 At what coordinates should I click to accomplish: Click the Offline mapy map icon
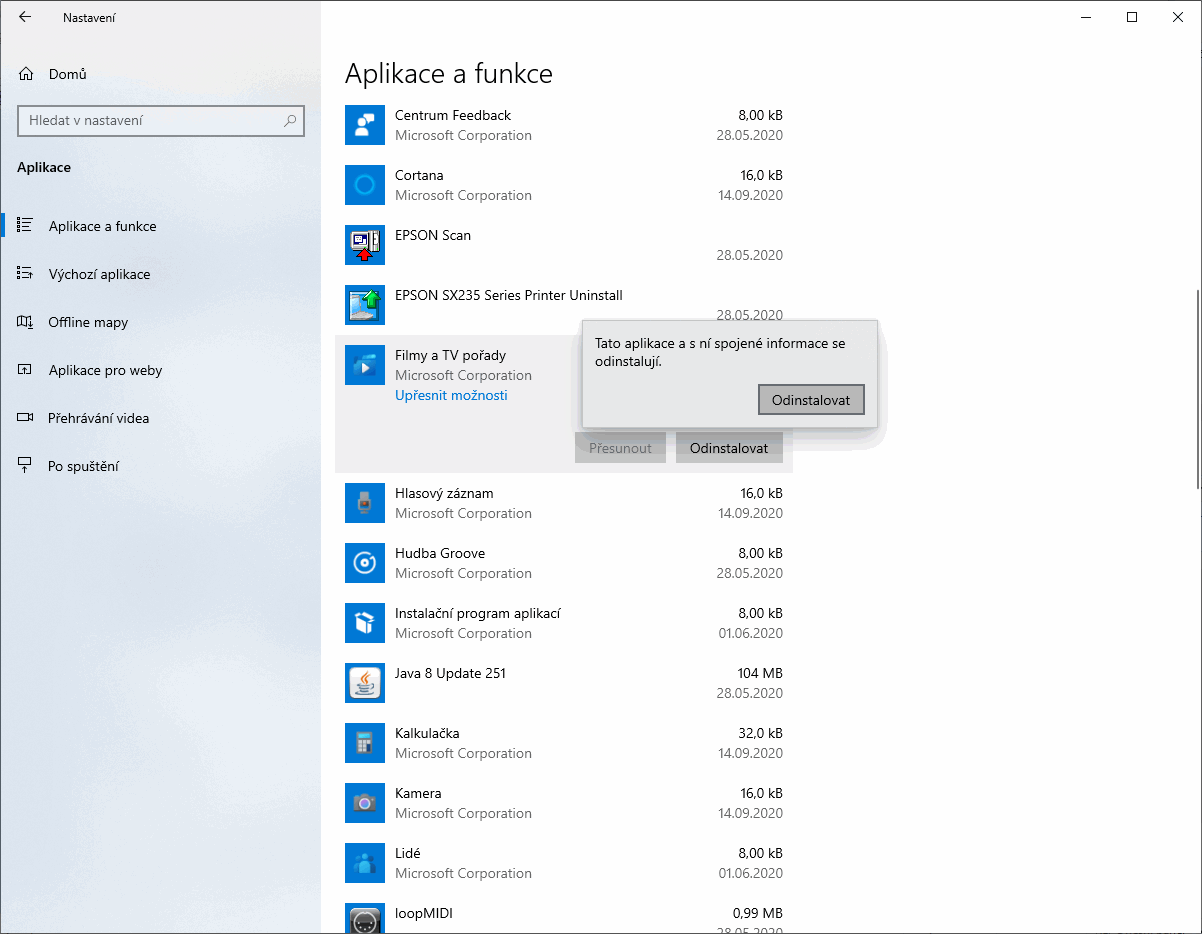pos(26,322)
